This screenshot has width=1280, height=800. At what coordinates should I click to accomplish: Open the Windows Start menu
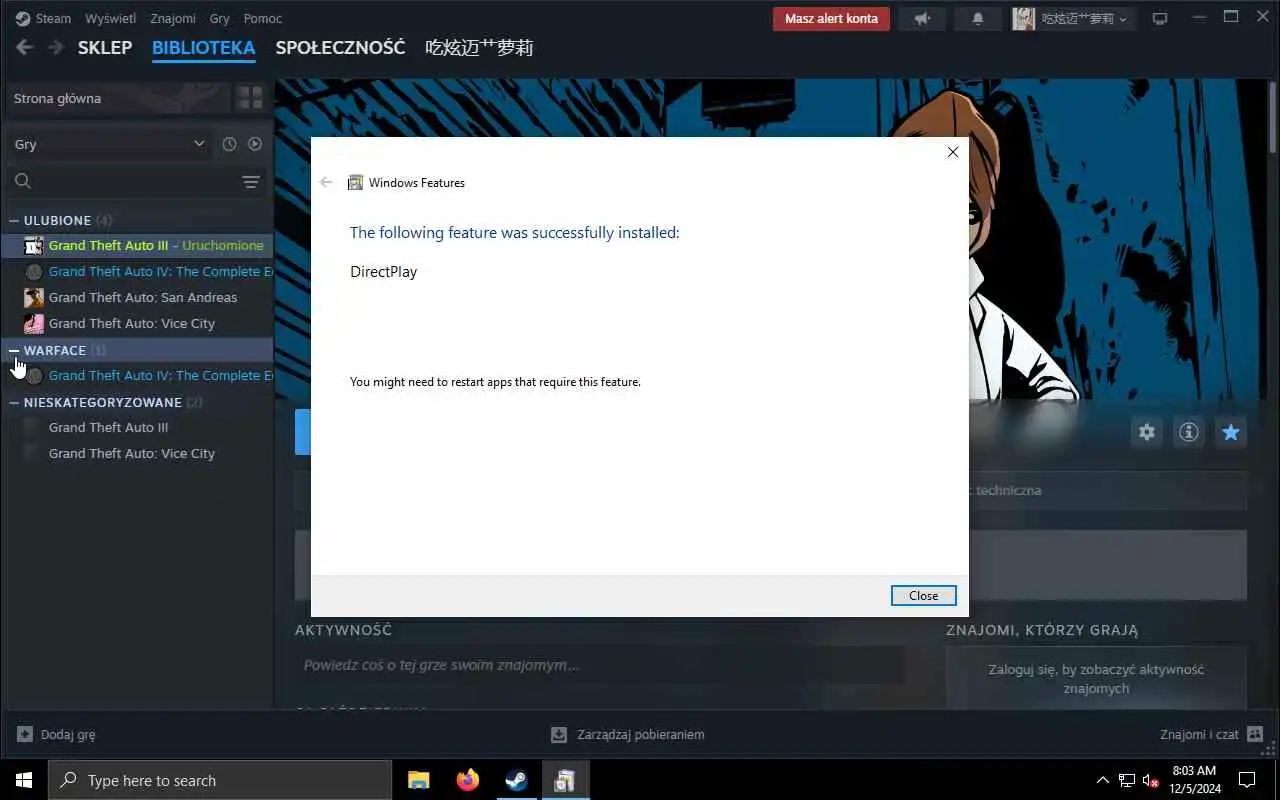[24, 780]
